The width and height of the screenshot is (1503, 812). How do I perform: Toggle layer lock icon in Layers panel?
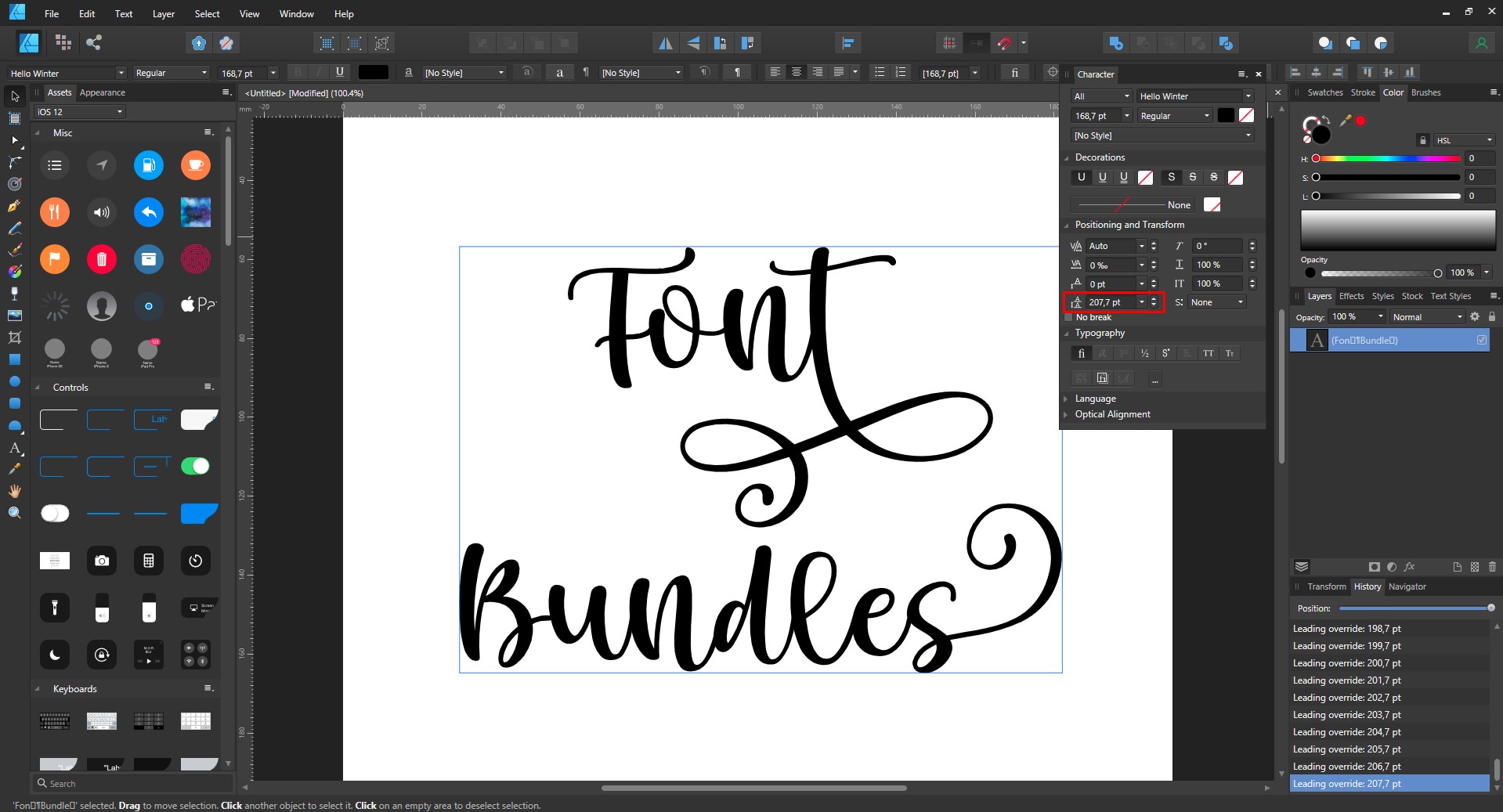[1492, 316]
